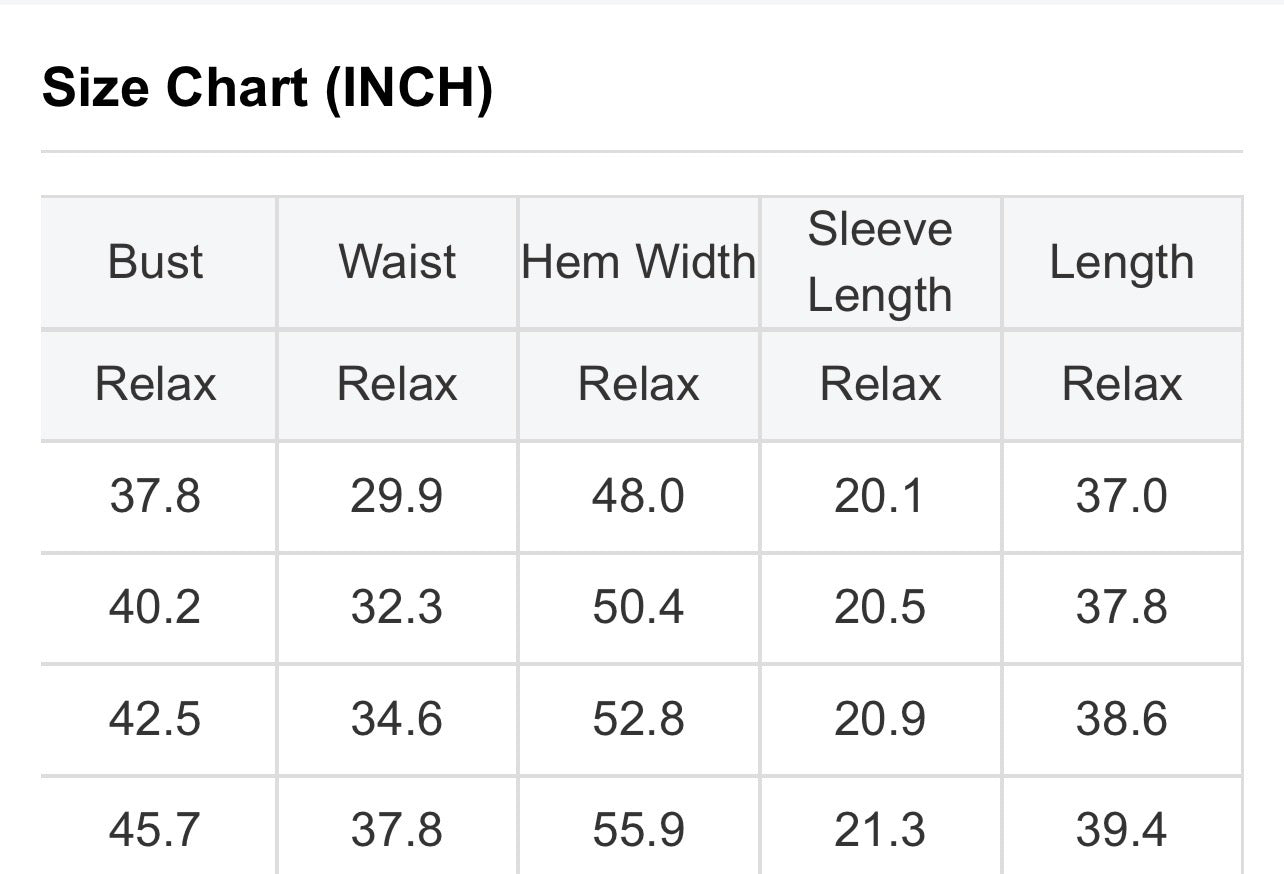This screenshot has width=1284, height=874.
Task: Click Relax under the Bust header
Action: [x=155, y=384]
